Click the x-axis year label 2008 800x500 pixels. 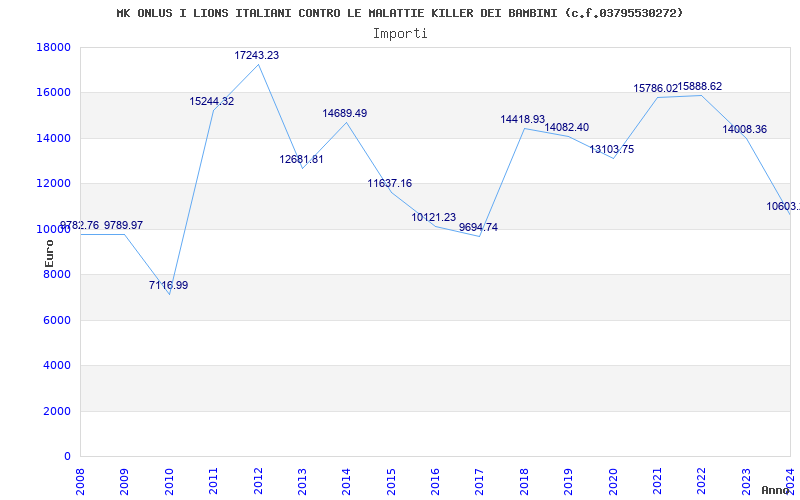[80, 481]
